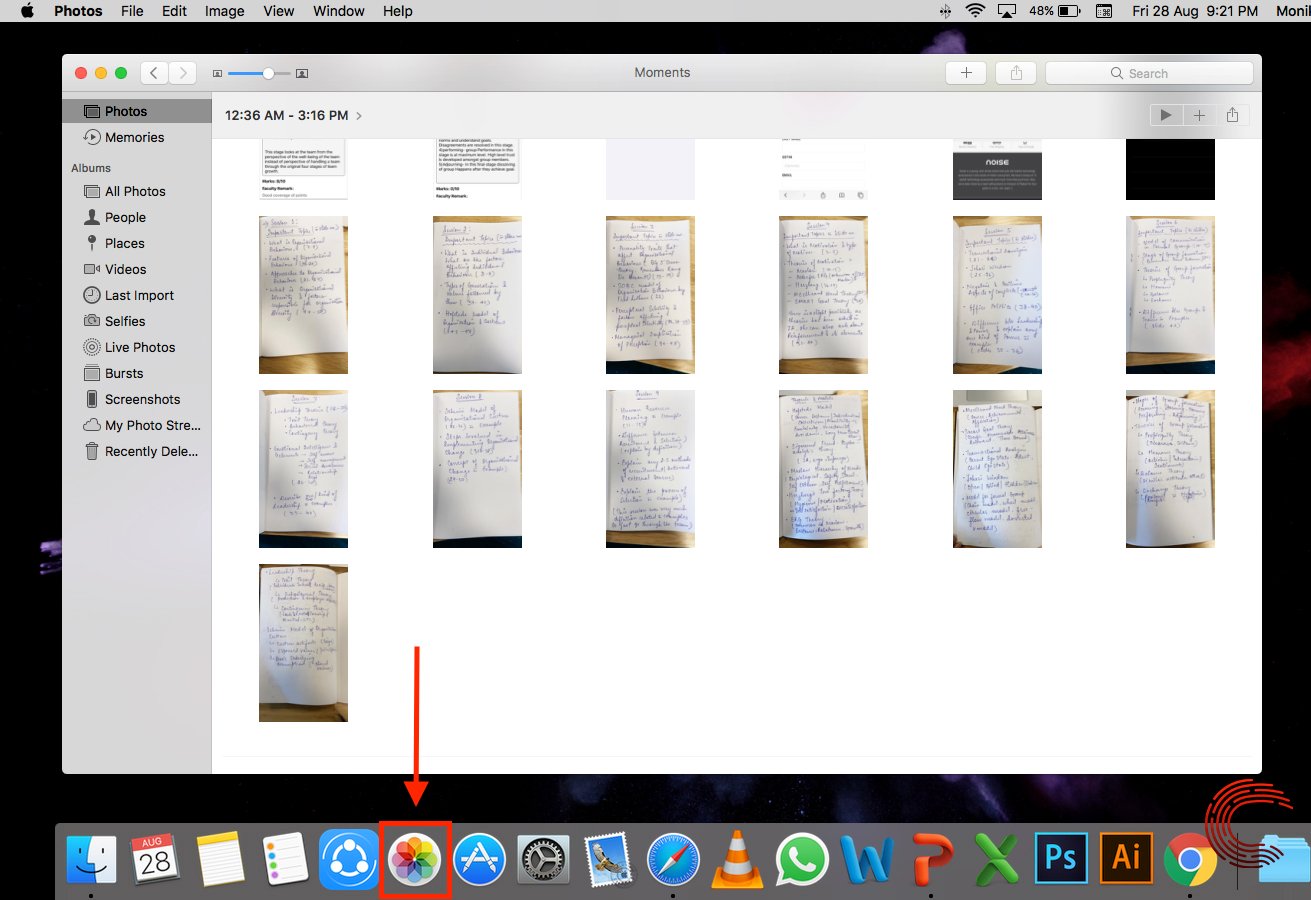
Task: Open the Apple menu
Action: [x=26, y=11]
